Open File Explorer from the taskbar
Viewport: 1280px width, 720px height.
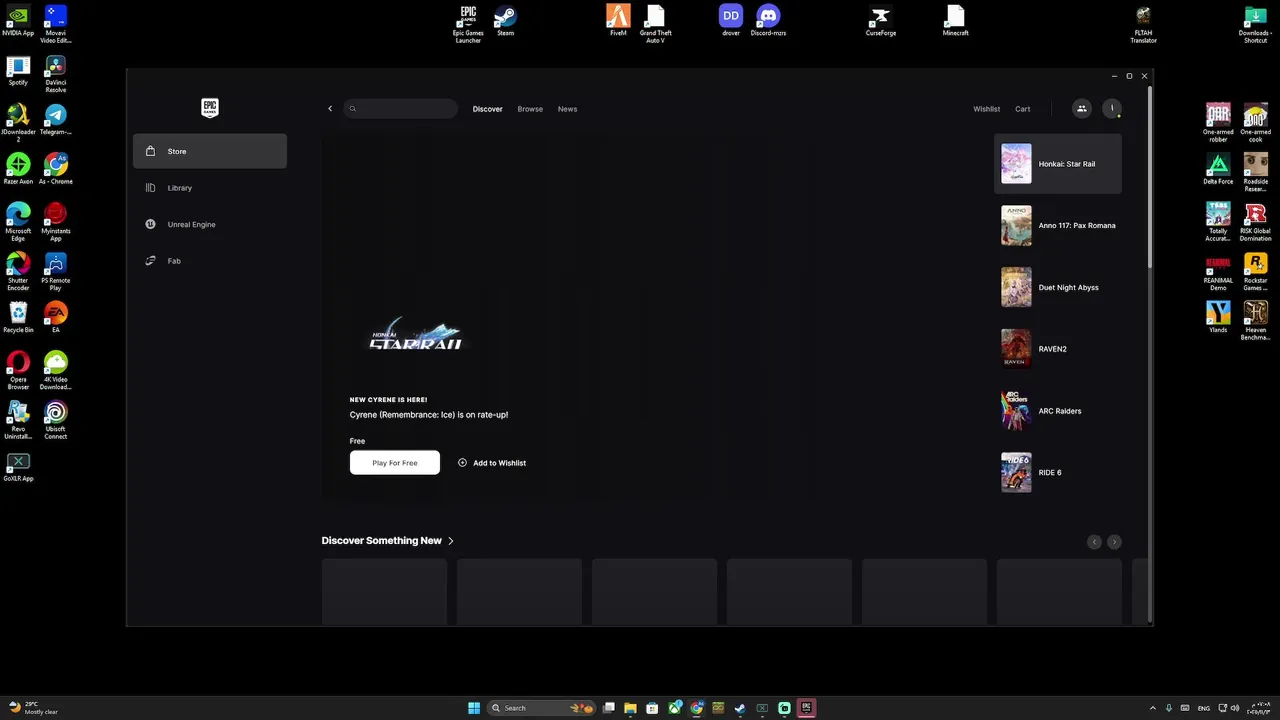[x=630, y=708]
